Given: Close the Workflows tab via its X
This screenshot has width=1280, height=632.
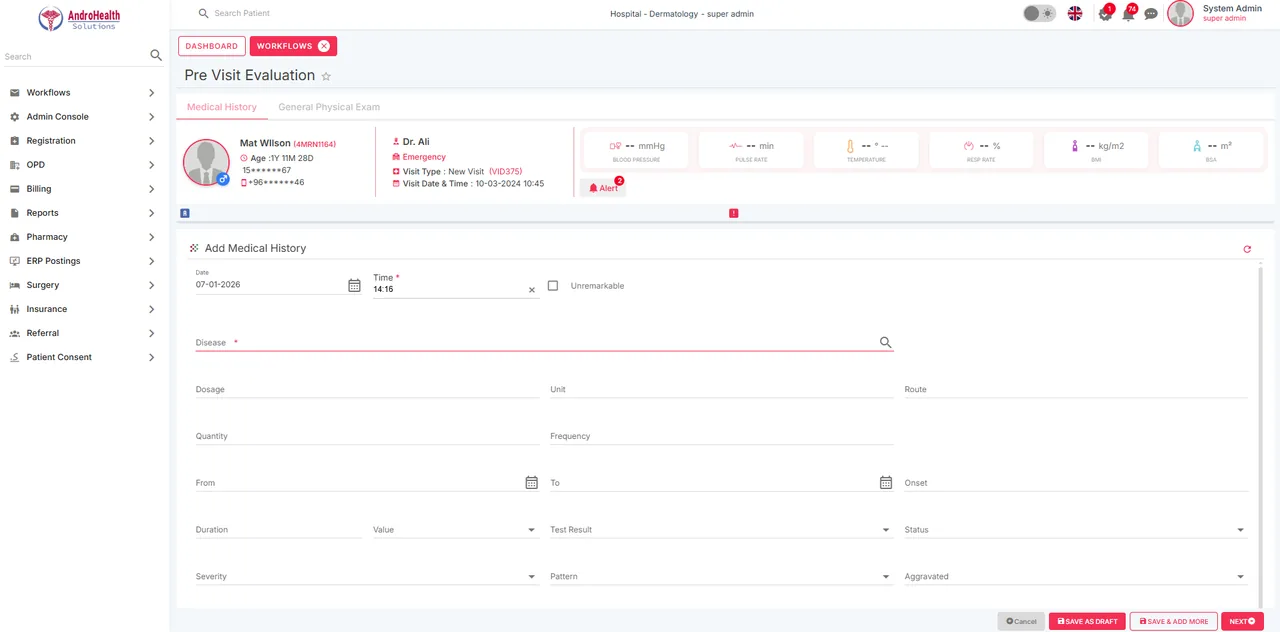Looking at the screenshot, I should click(324, 46).
